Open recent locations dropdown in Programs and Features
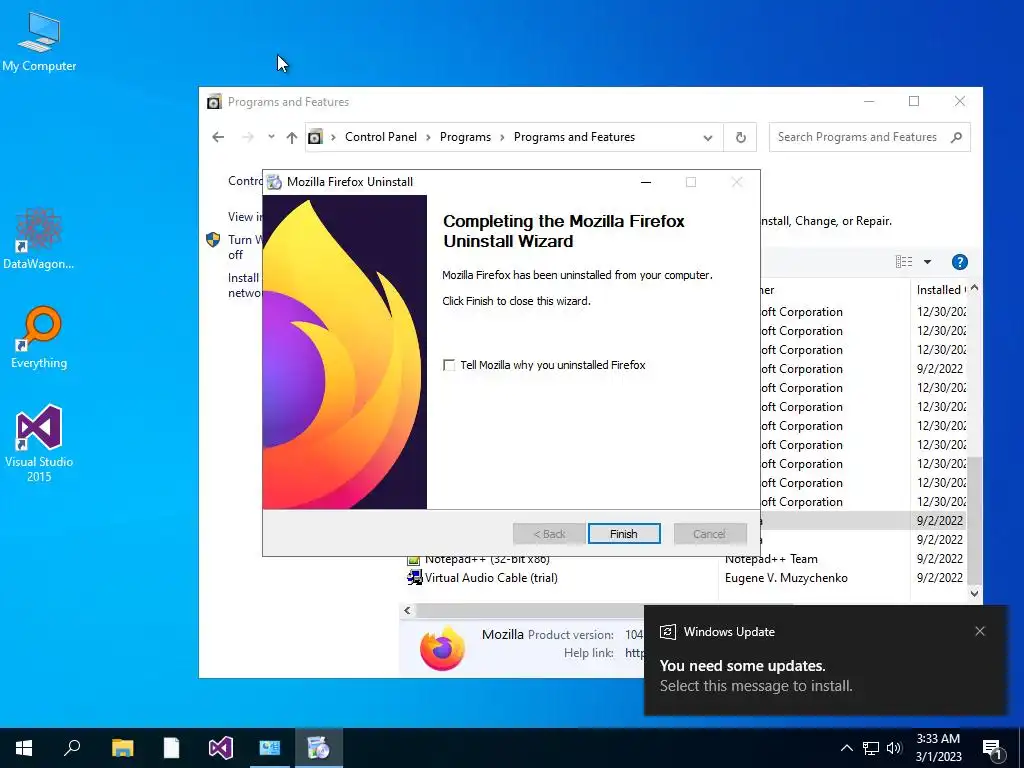Image resolution: width=1024 pixels, height=768 pixels. point(271,137)
